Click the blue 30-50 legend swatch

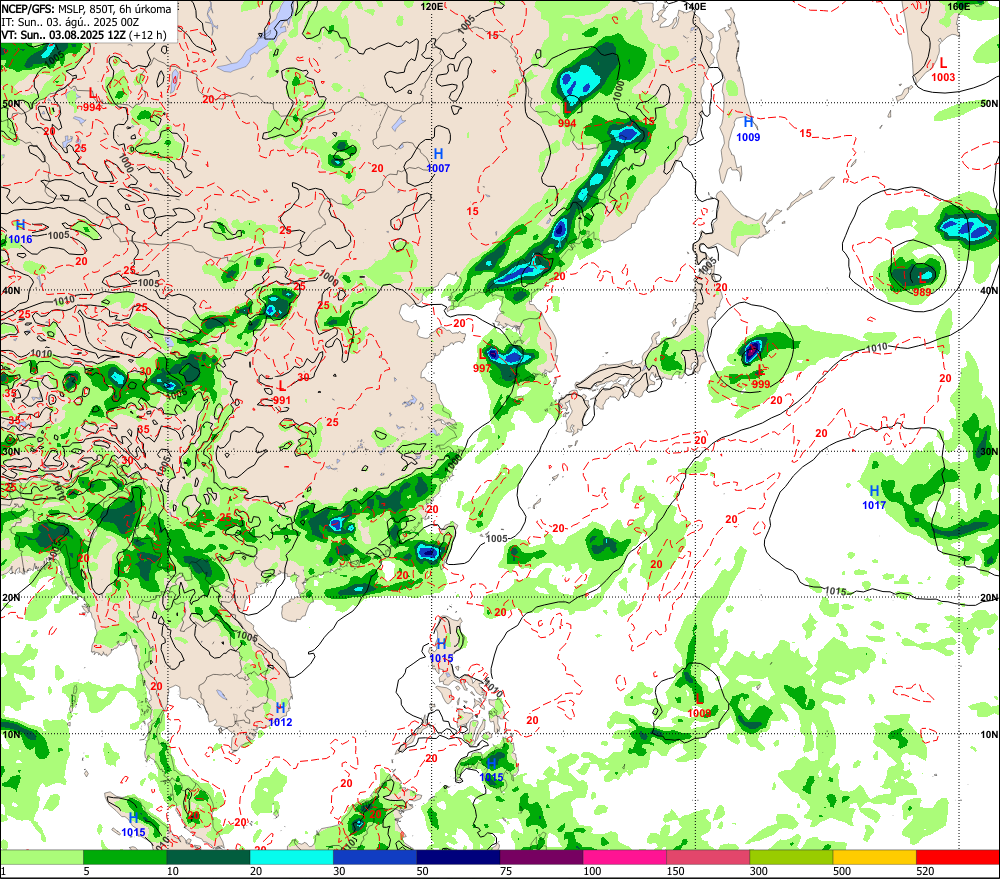pos(375,857)
